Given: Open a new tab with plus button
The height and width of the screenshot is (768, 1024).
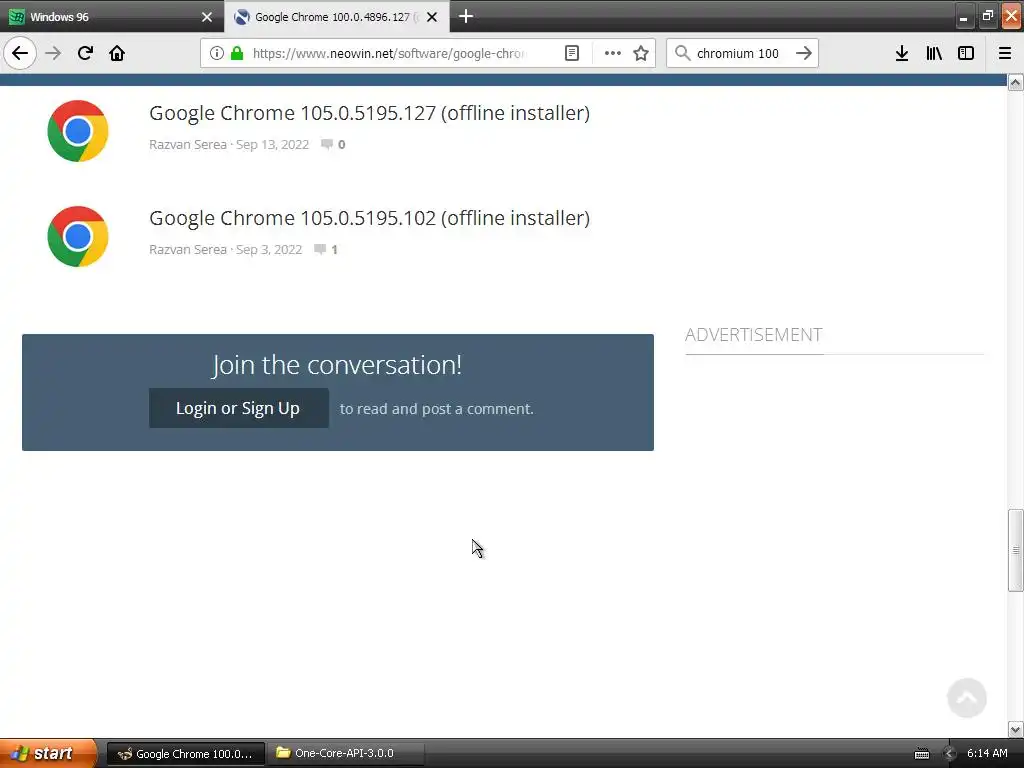Looking at the screenshot, I should [466, 16].
